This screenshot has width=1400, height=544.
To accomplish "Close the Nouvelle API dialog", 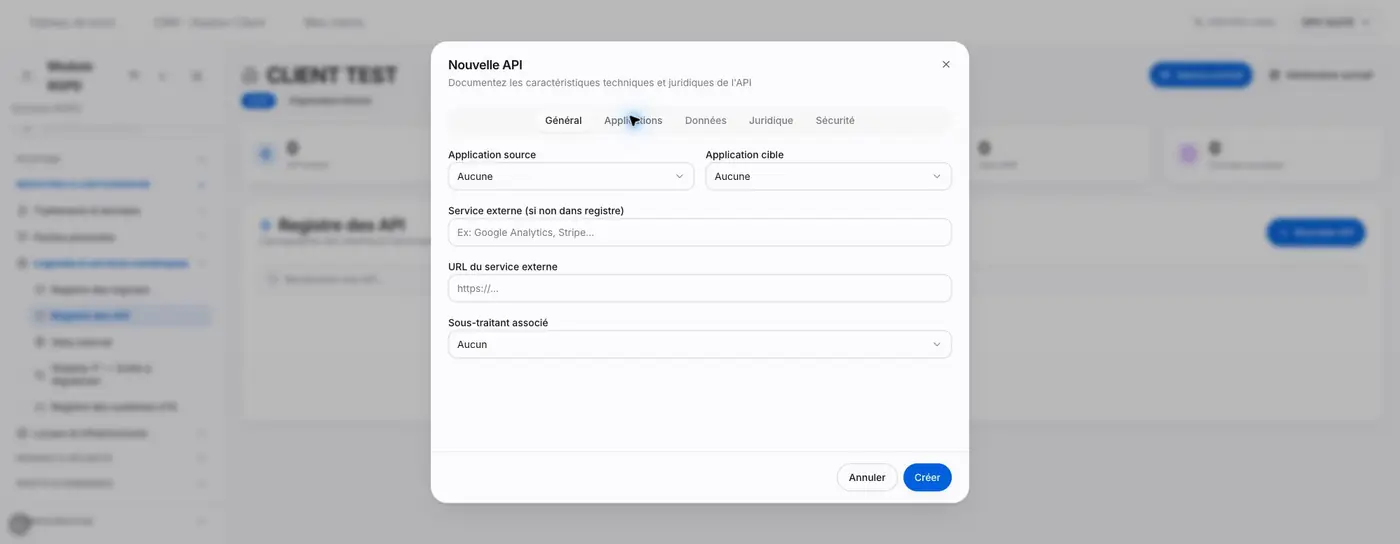I will [x=946, y=64].
